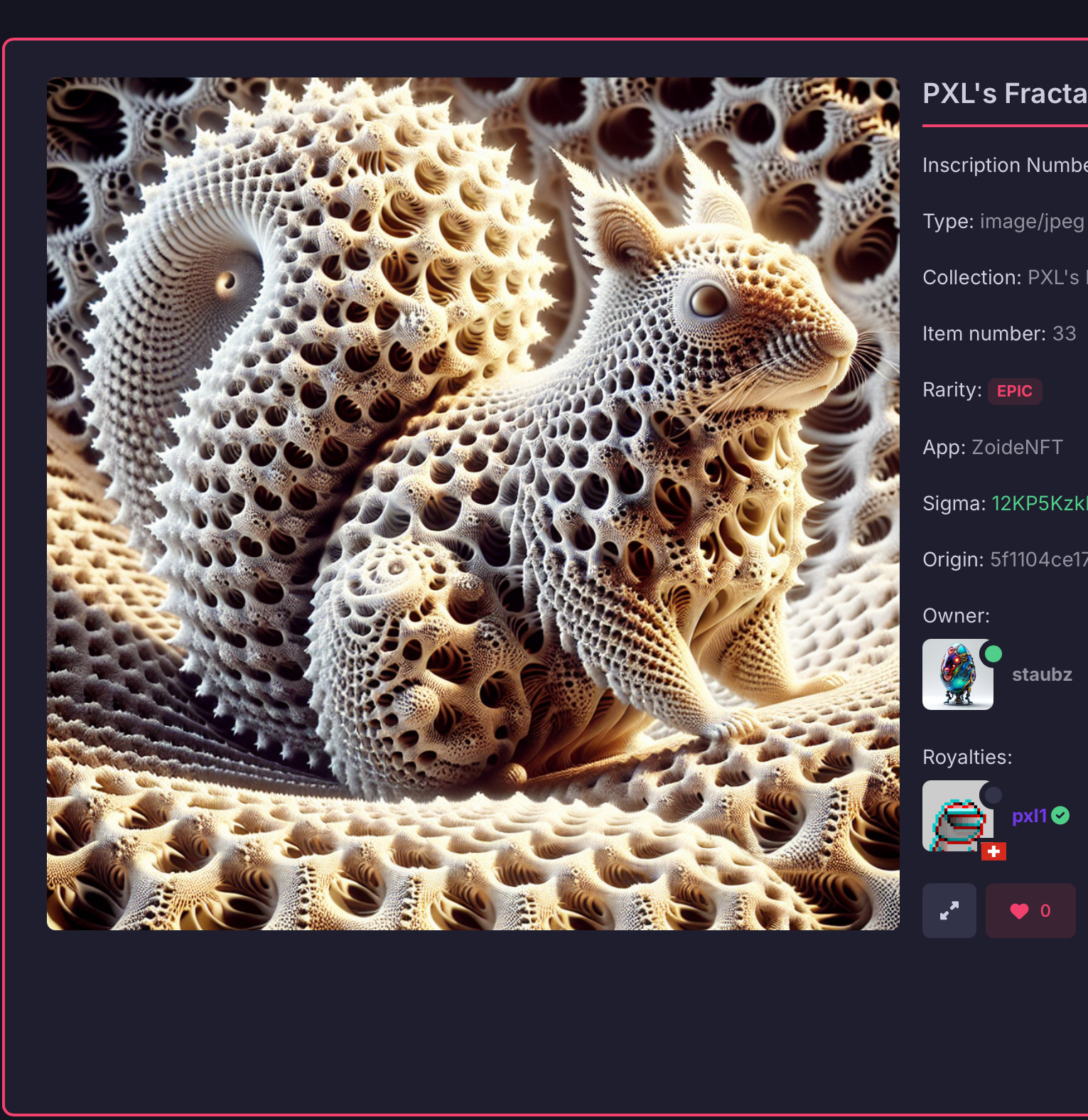Open the fractal squirrel artwork image
This screenshot has height=1120, width=1088.
pyautogui.click(x=473, y=504)
